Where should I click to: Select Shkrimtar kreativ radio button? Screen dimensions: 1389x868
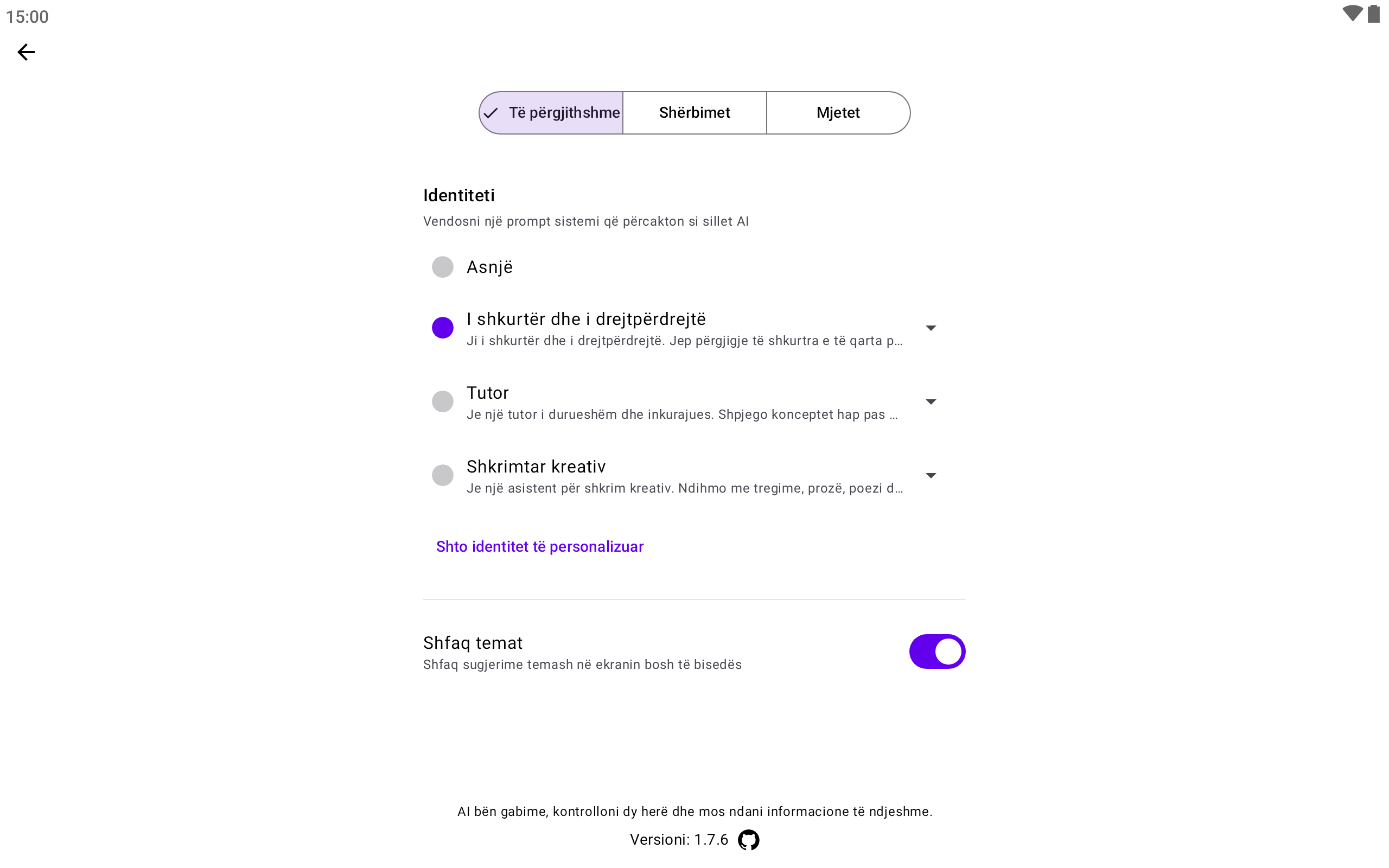coord(443,475)
